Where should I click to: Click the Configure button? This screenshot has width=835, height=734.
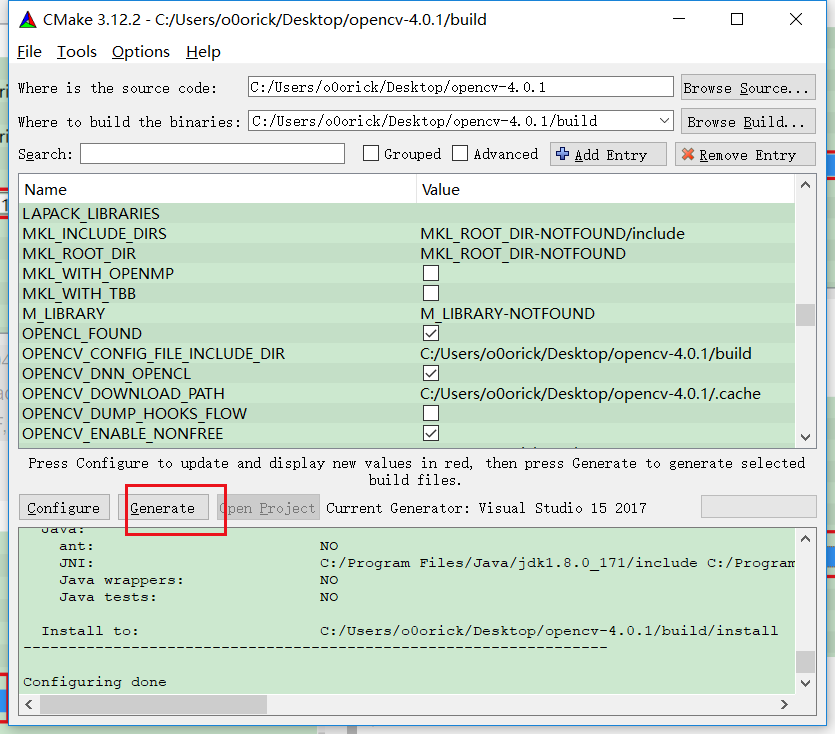click(x=64, y=508)
